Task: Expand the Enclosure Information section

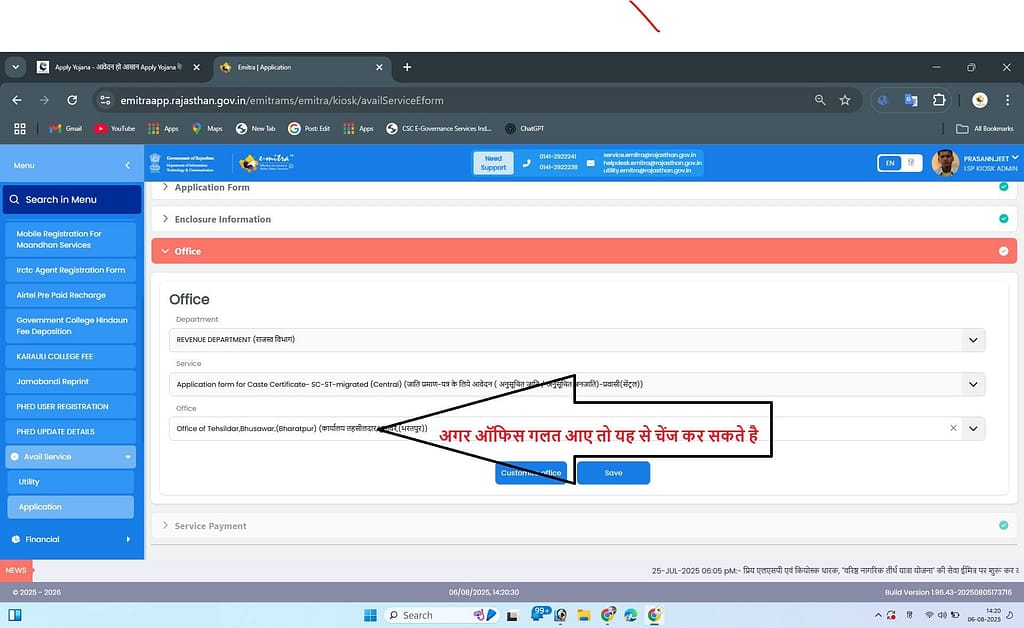Action: (x=222, y=219)
